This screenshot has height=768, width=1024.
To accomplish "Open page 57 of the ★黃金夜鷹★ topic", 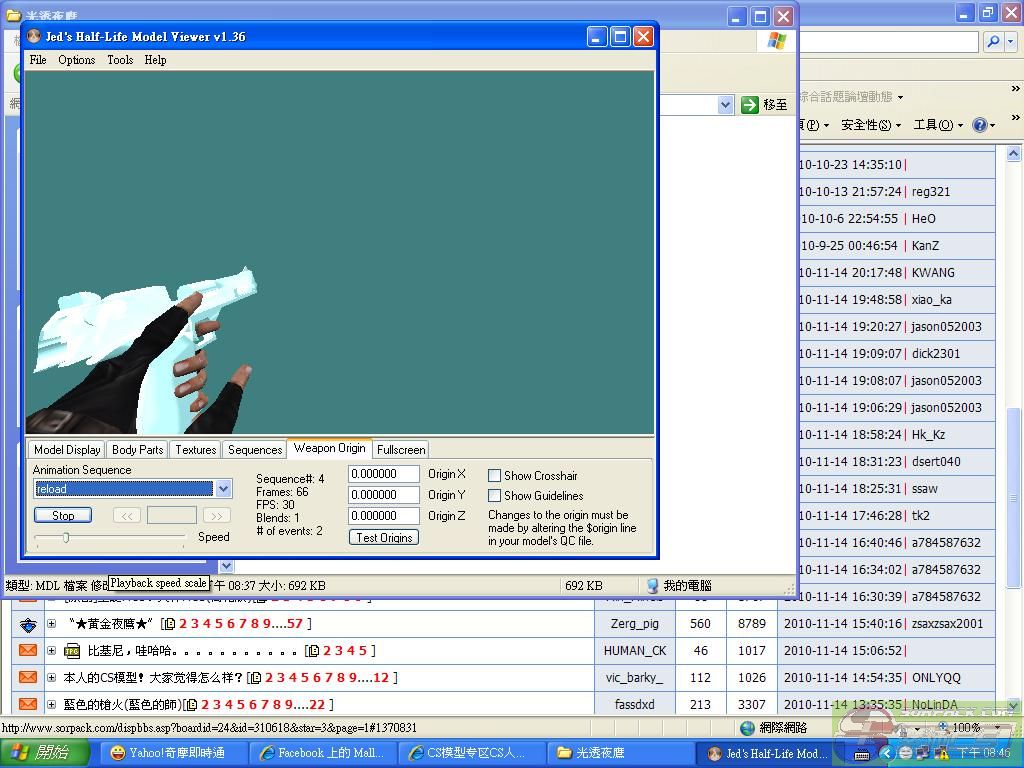I will click(295, 624).
